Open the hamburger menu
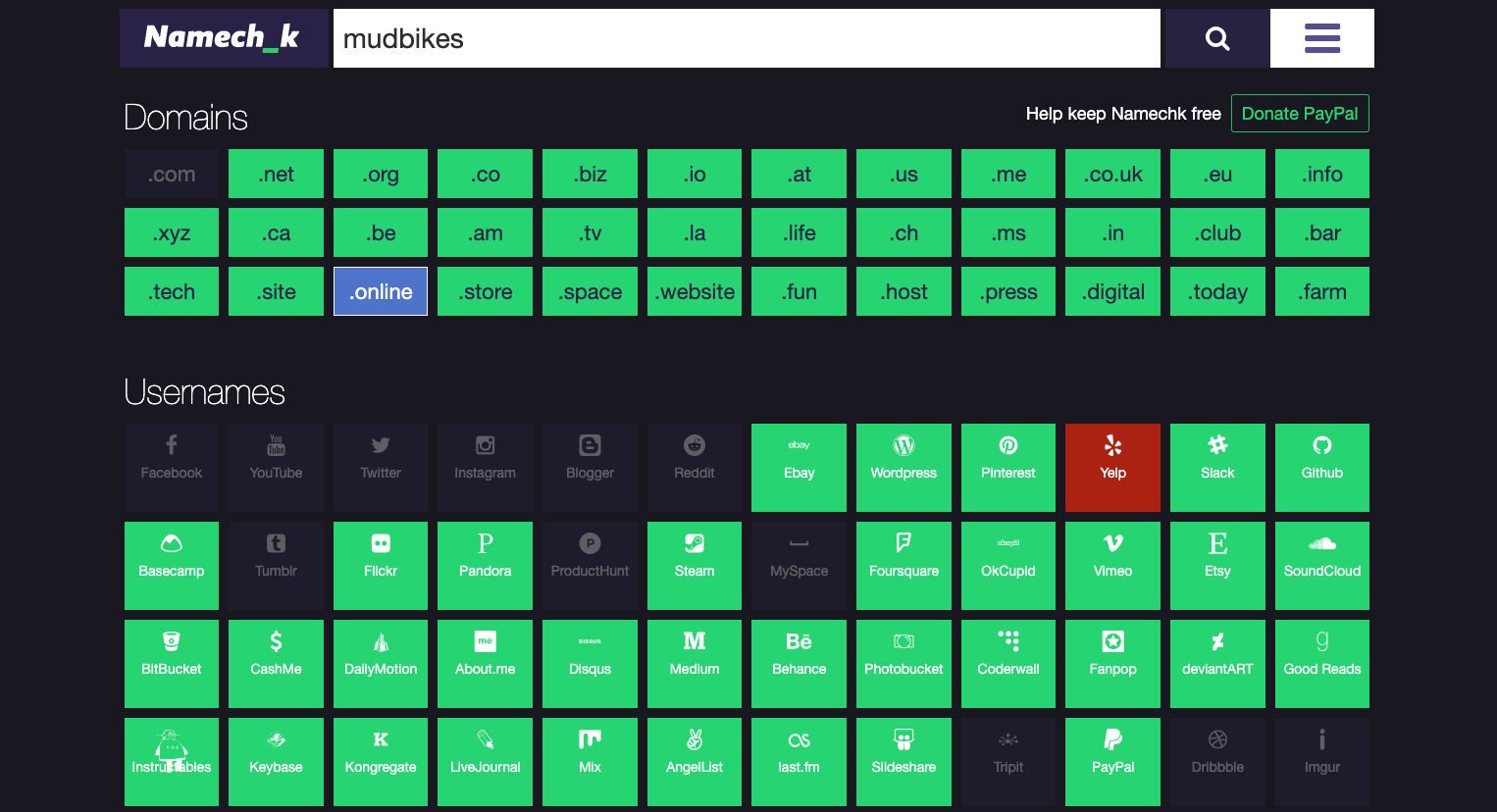1497x812 pixels. click(1322, 38)
